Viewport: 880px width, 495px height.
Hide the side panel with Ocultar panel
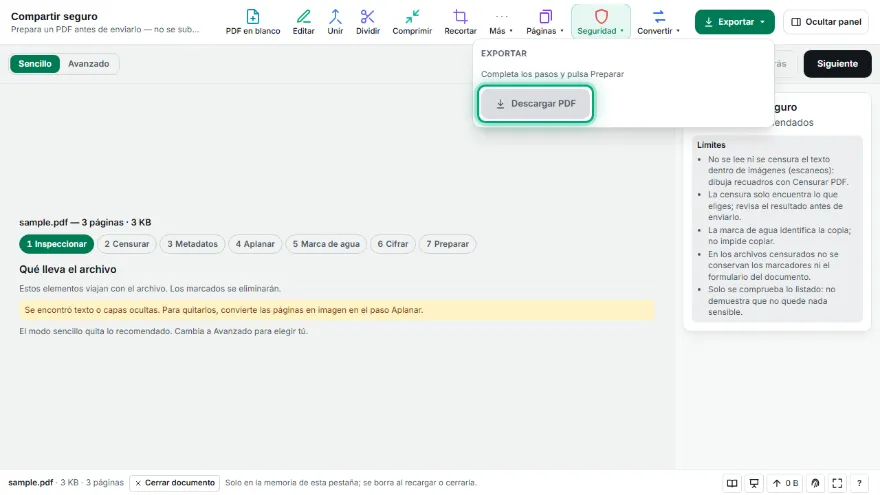click(826, 22)
